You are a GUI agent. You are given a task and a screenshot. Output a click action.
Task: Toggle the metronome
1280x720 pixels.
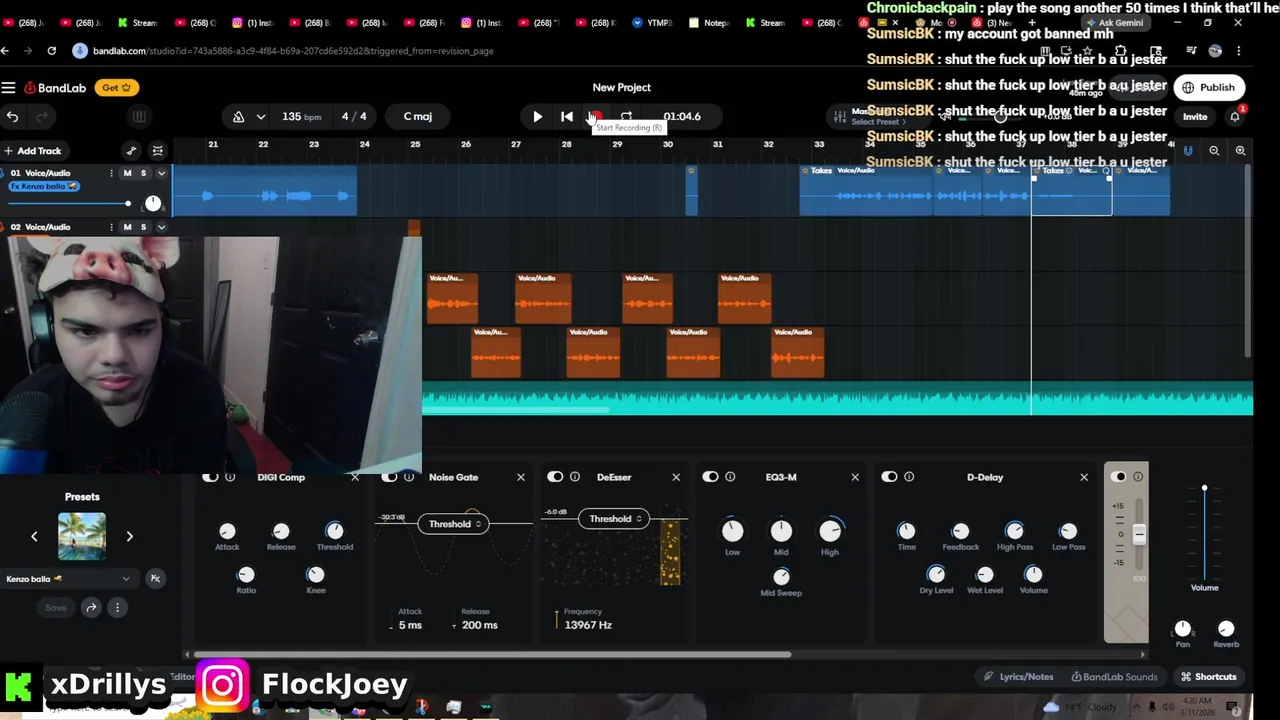pos(238,117)
